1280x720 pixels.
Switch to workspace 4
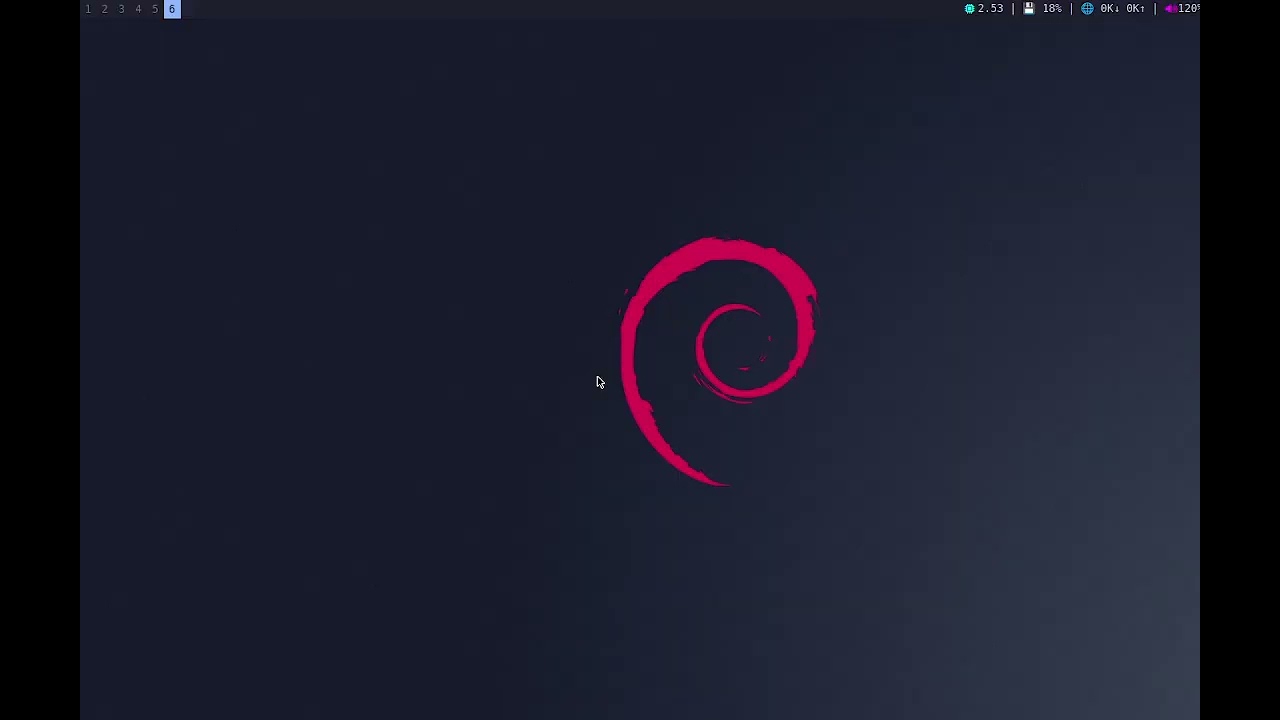coord(138,9)
